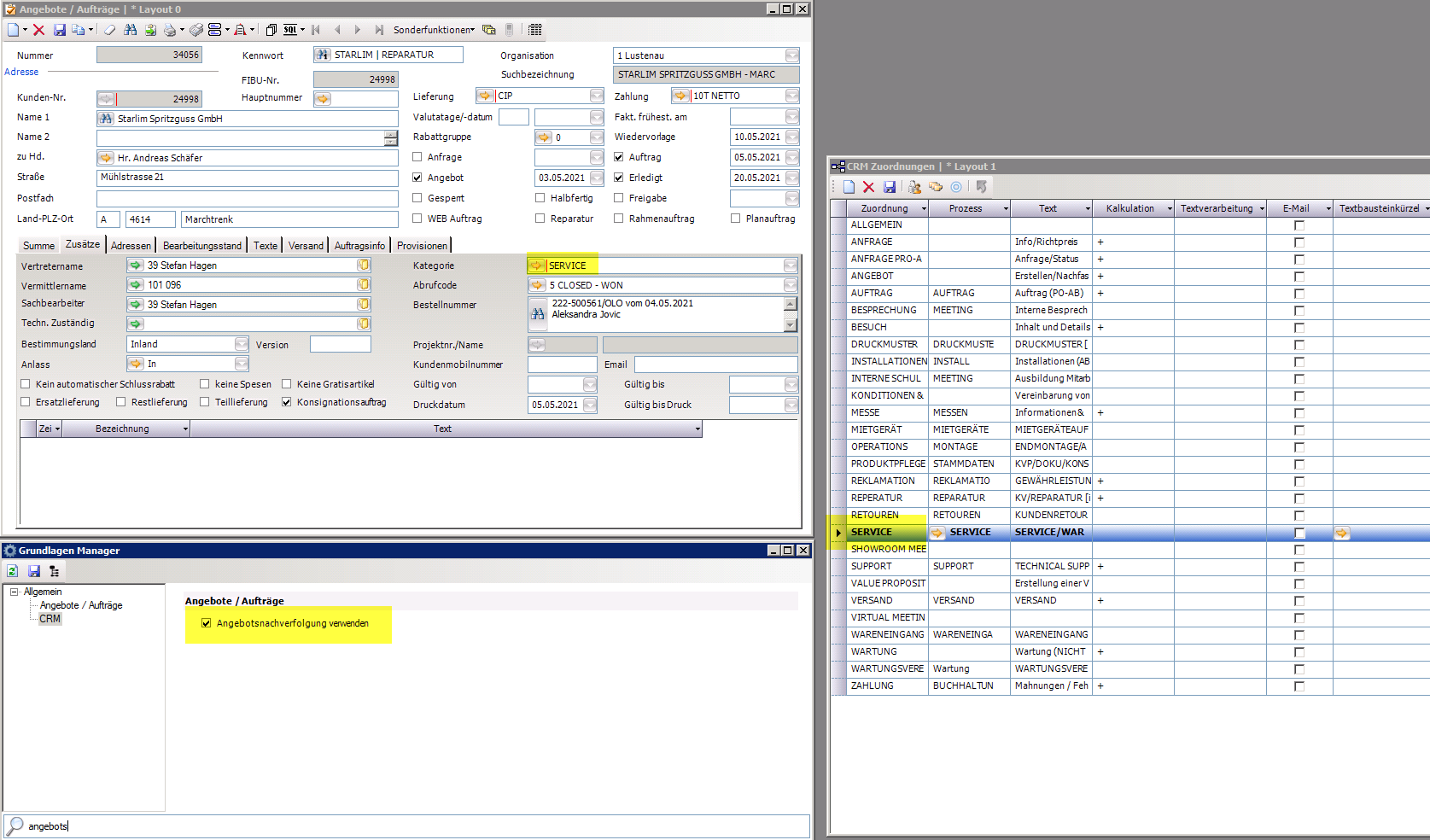1430x840 pixels.
Task: Click the binoculars search icon in main toolbar
Action: pos(130,30)
